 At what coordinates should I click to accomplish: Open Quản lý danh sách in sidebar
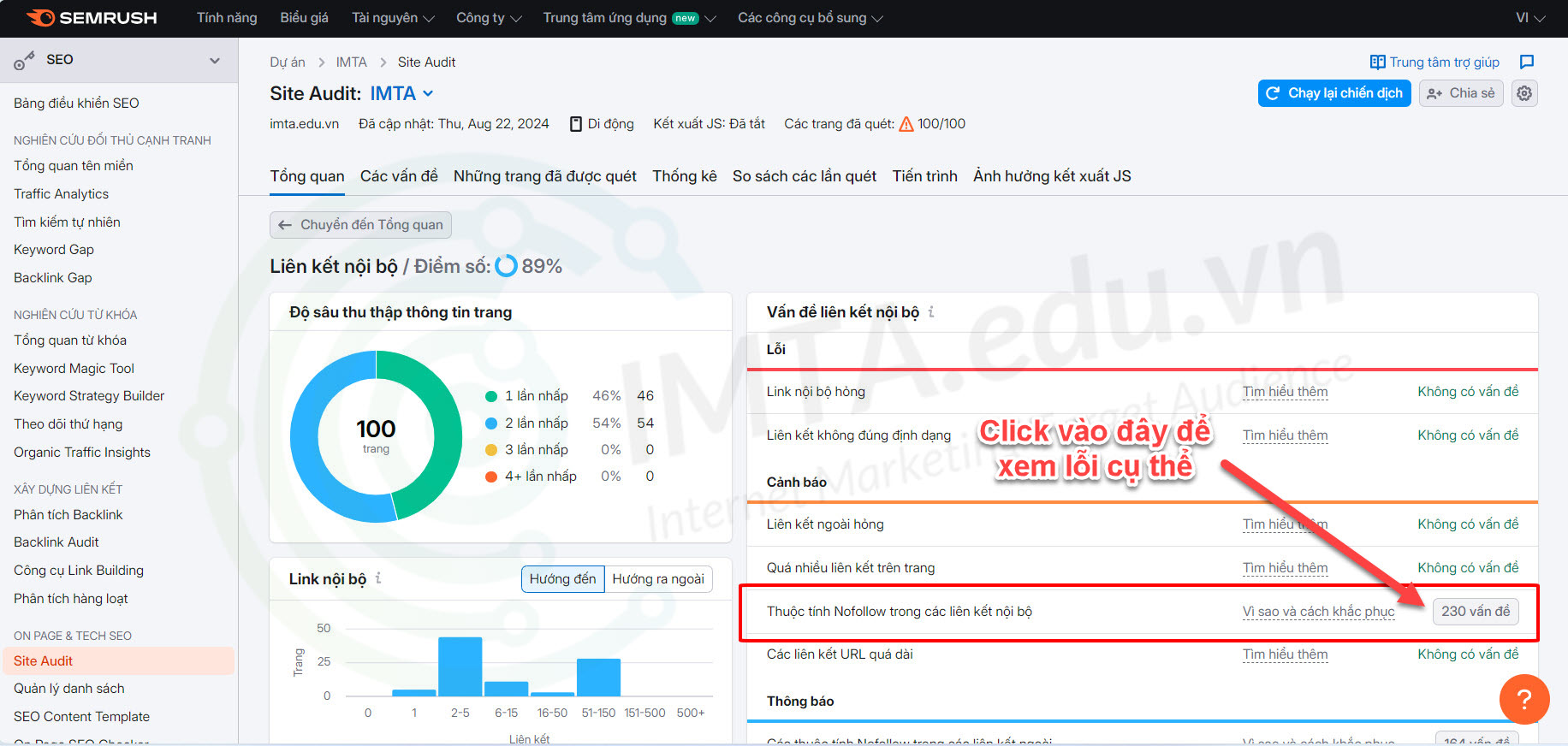tap(69, 689)
